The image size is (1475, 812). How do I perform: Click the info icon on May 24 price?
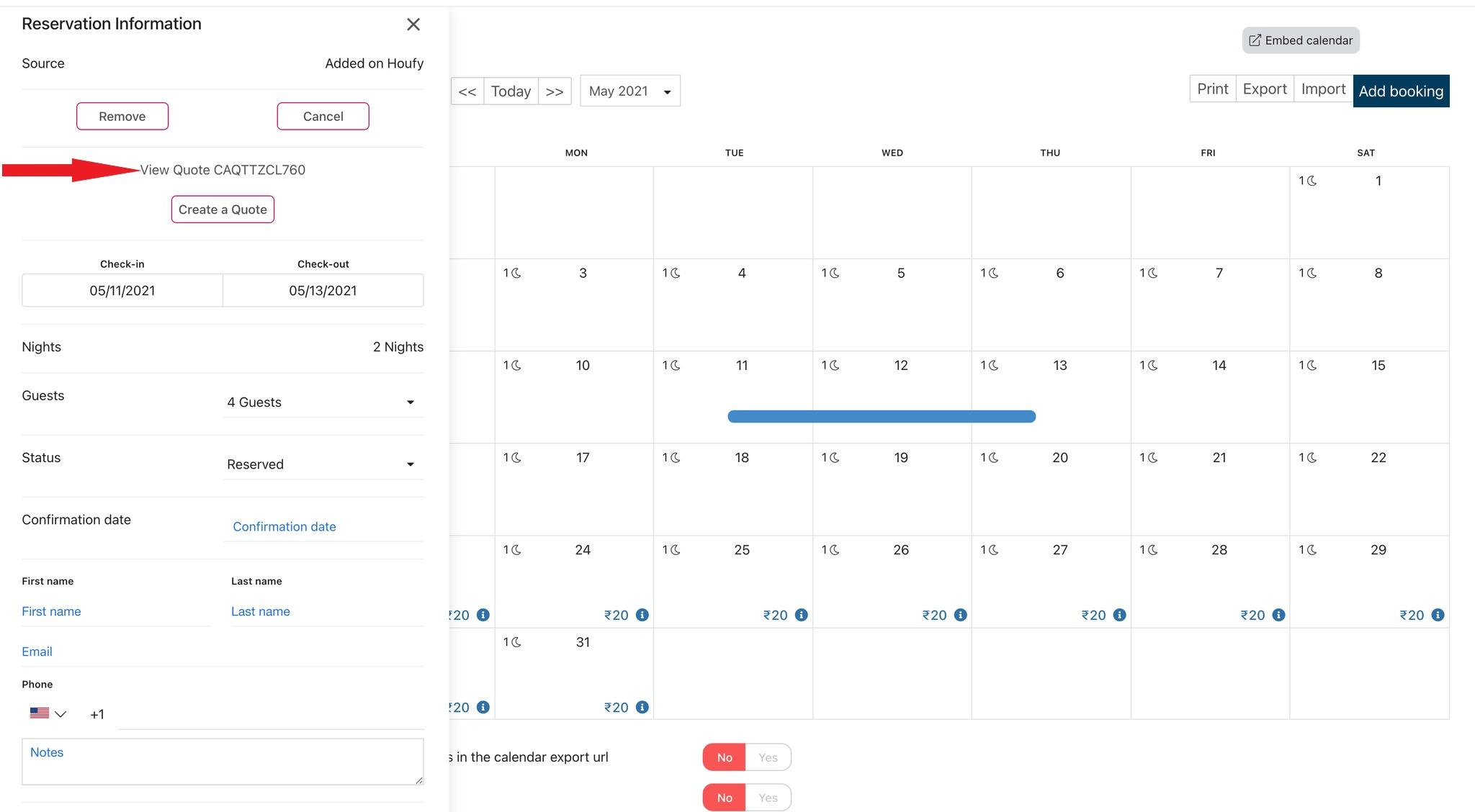[642, 615]
